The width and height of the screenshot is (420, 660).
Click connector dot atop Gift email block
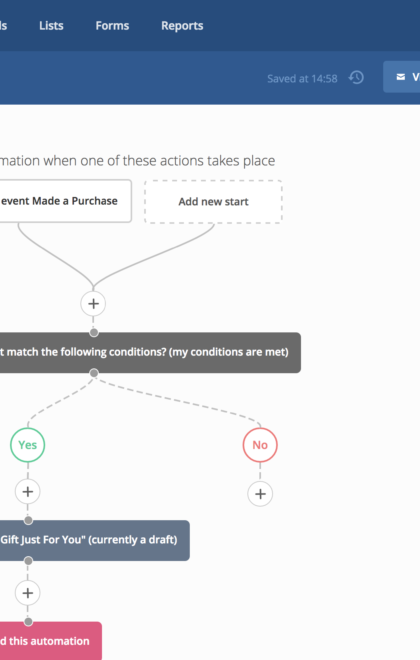click(x=28, y=520)
